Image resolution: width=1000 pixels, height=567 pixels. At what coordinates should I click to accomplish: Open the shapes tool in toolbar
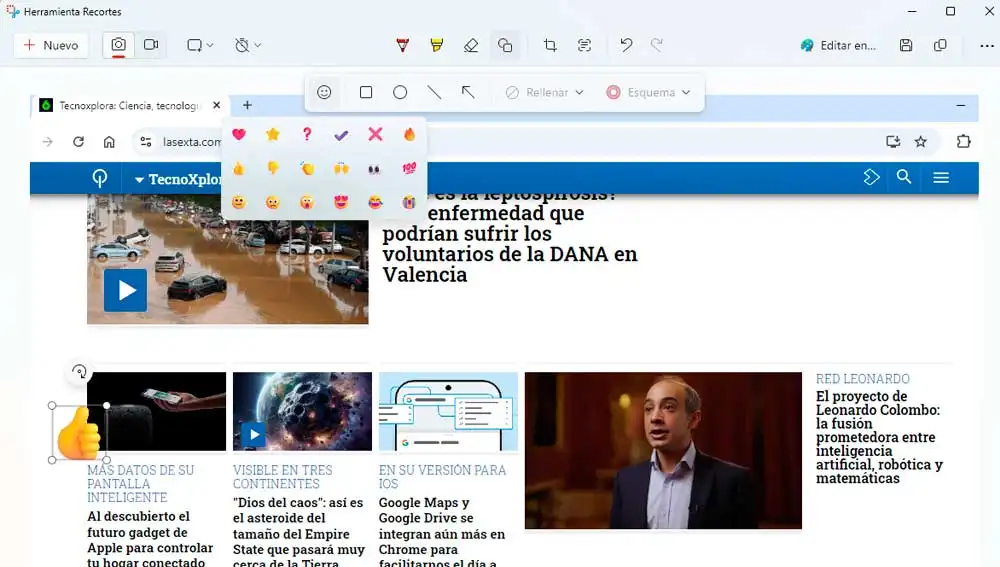click(505, 45)
